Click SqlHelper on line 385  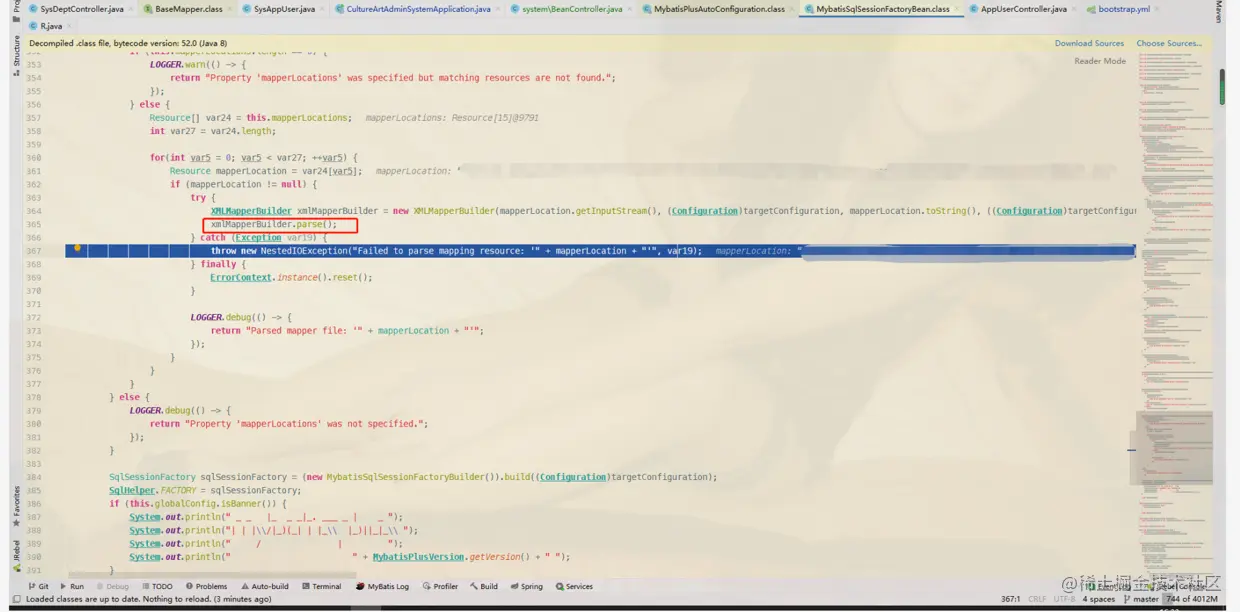coord(132,490)
